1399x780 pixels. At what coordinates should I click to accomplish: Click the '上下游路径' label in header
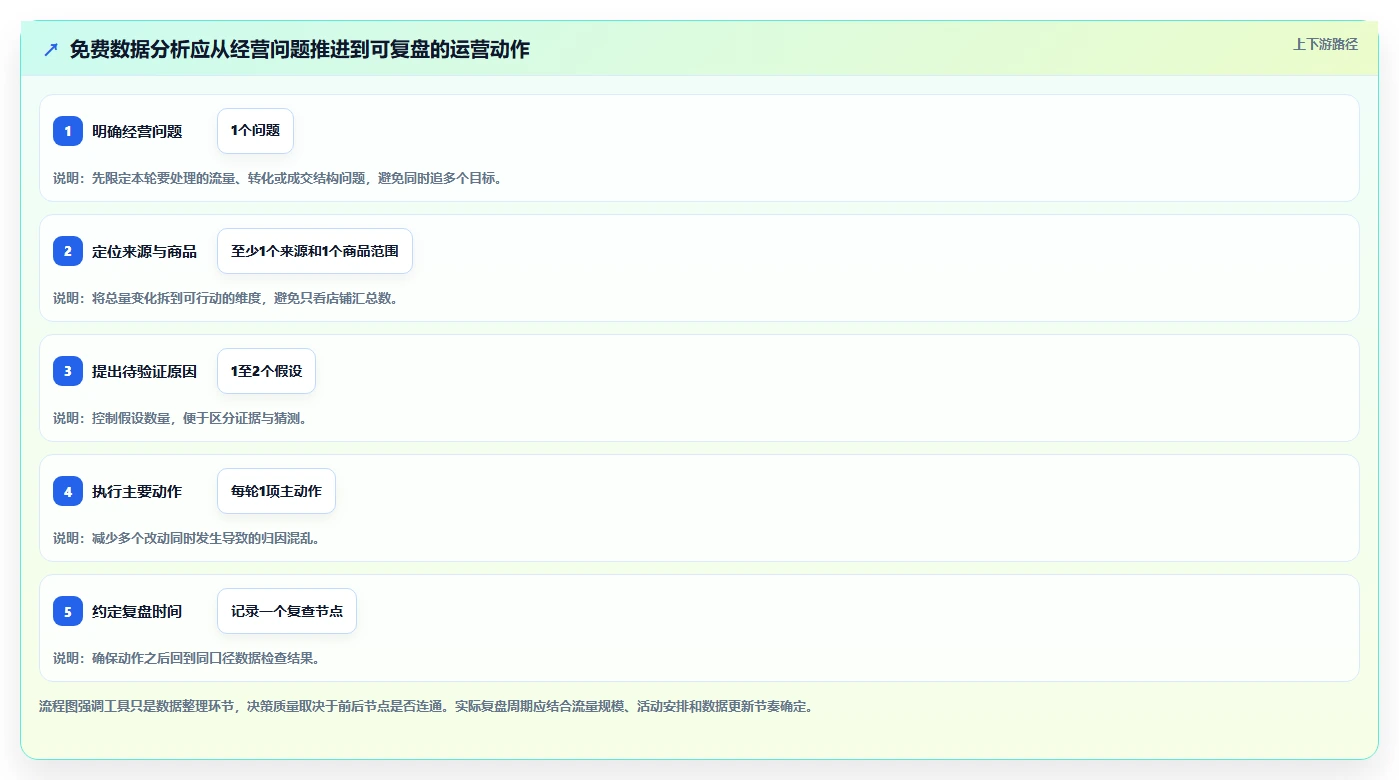(x=1325, y=44)
